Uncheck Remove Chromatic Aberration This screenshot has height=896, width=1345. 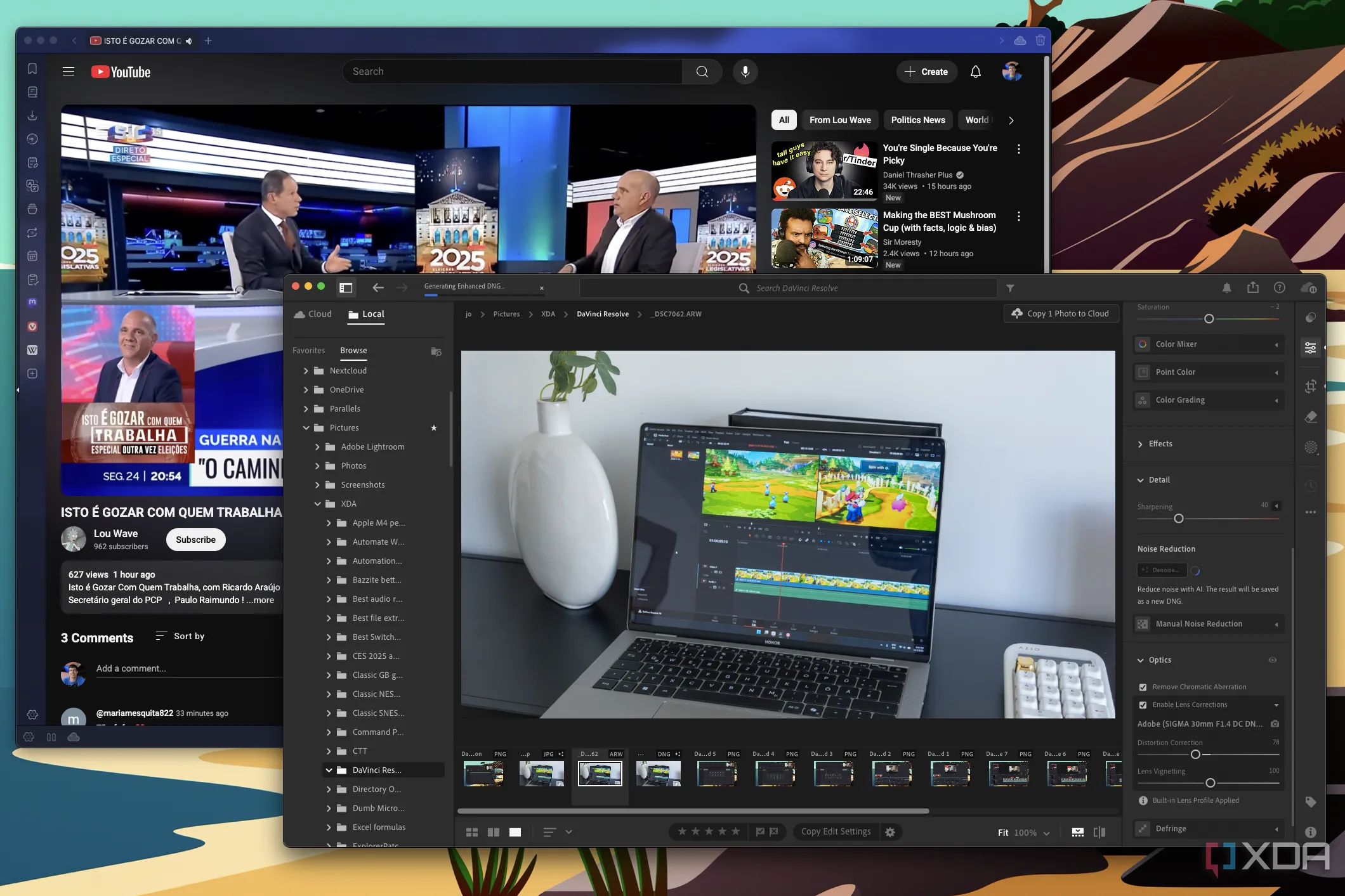pos(1143,687)
